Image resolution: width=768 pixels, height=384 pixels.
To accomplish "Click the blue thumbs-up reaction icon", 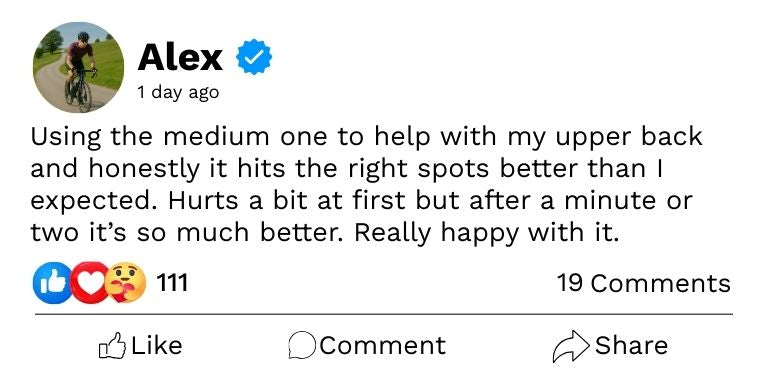I will pyautogui.click(x=52, y=283).
